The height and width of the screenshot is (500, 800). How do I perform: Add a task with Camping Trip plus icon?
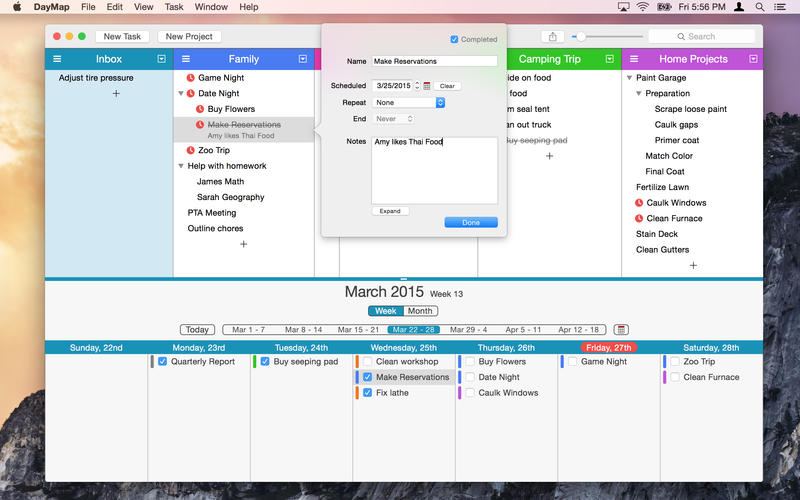click(x=549, y=156)
